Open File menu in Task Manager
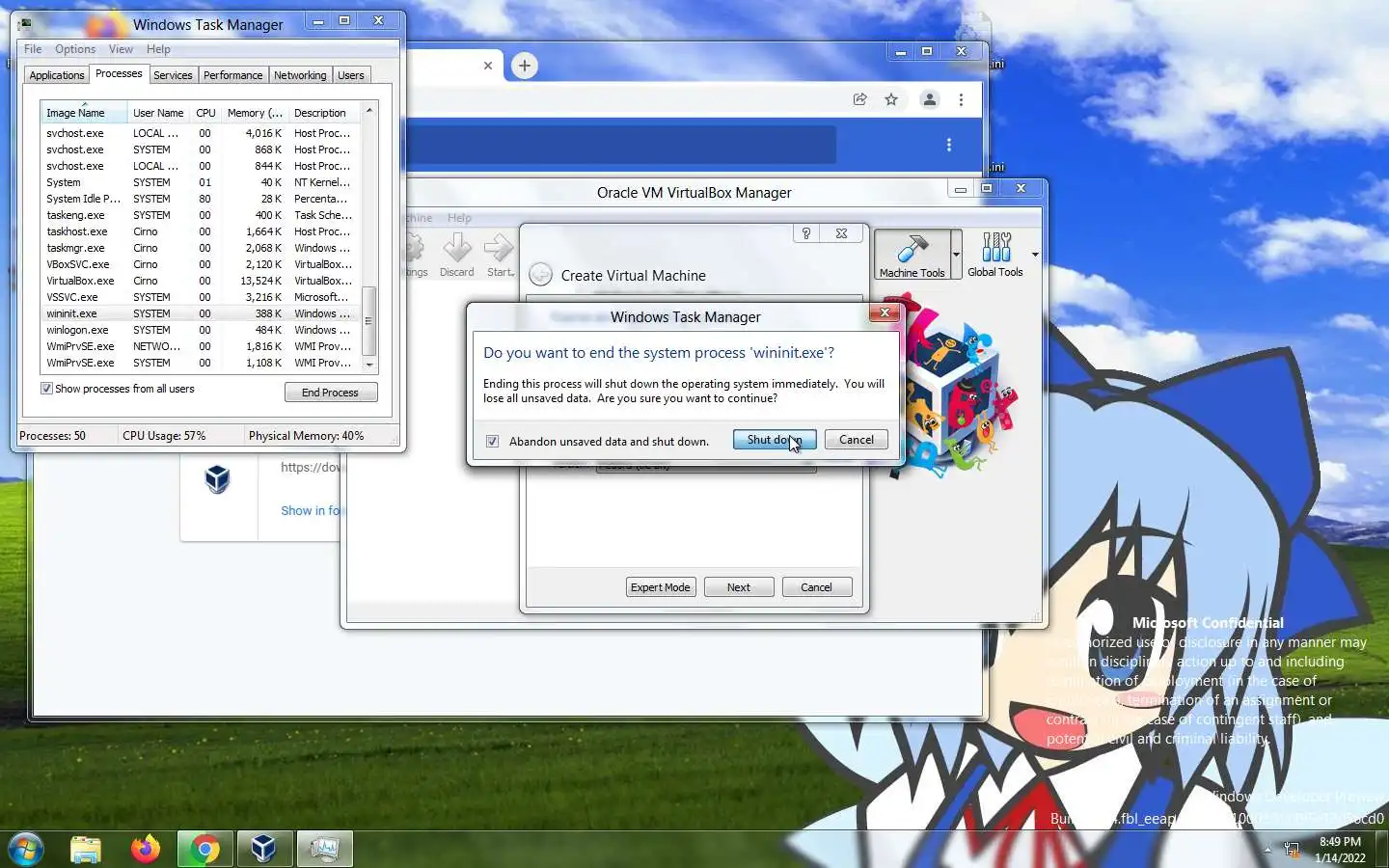Viewport: 1389px width, 868px height. point(33,49)
